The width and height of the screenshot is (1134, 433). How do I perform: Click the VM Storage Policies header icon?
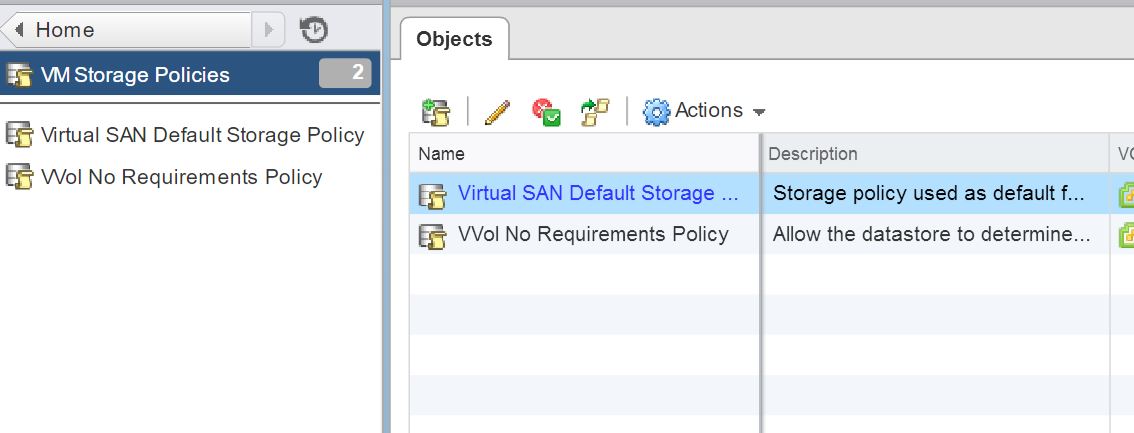pyautogui.click(x=20, y=75)
